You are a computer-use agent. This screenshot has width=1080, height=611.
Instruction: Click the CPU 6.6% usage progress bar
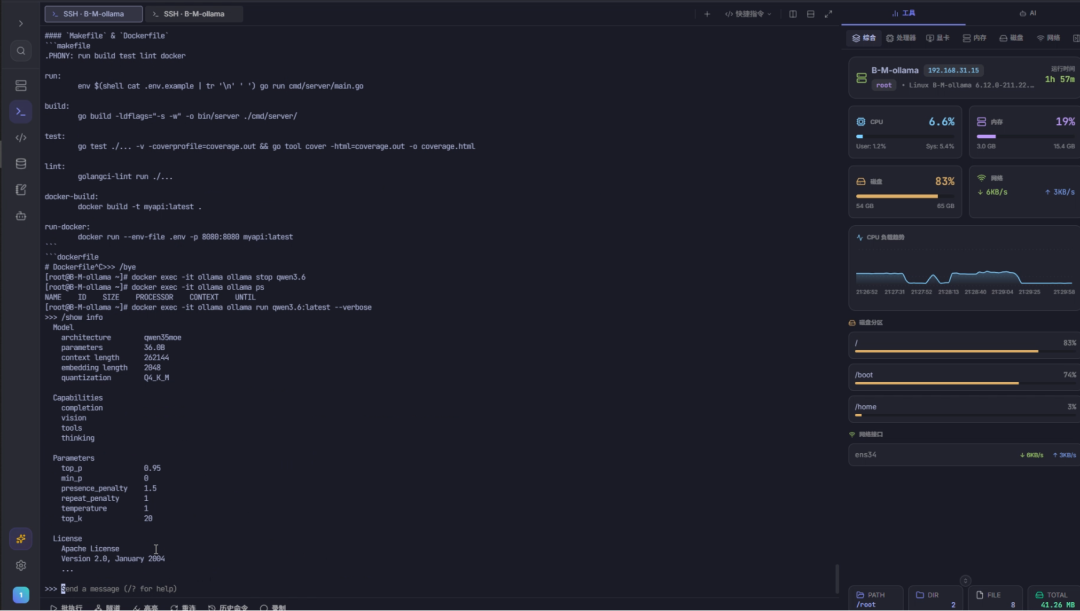tap(905, 136)
